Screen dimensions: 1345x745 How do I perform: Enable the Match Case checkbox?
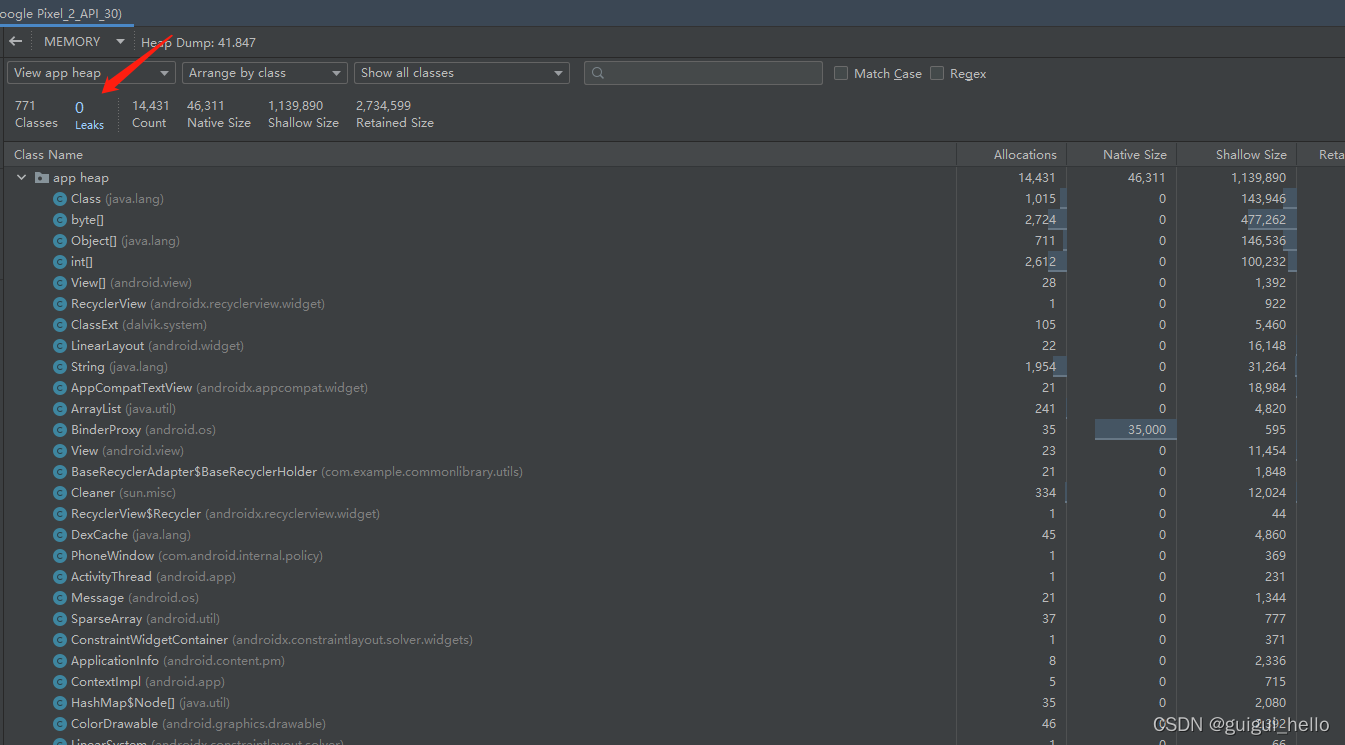point(841,73)
